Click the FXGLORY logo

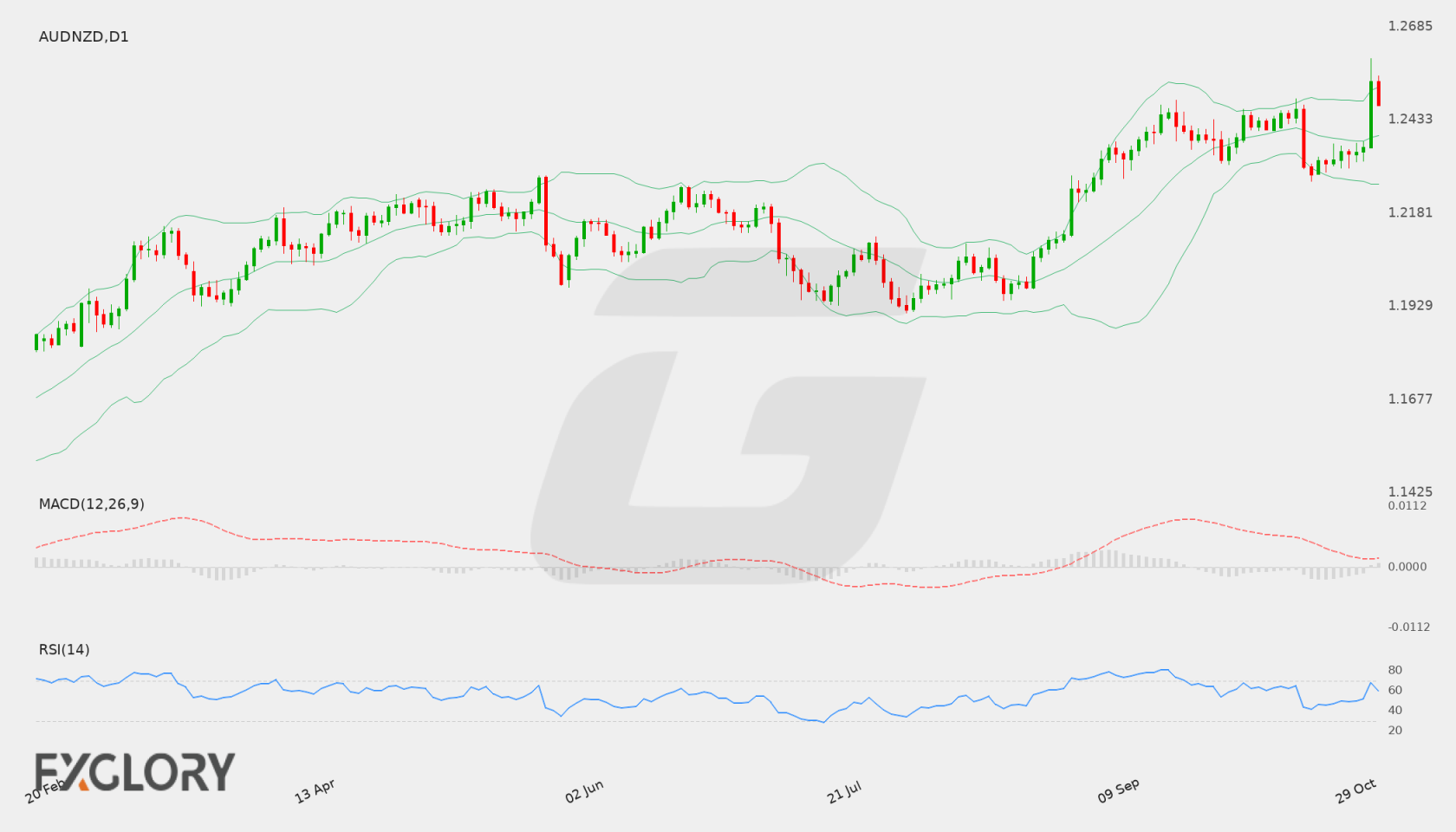click(x=134, y=771)
